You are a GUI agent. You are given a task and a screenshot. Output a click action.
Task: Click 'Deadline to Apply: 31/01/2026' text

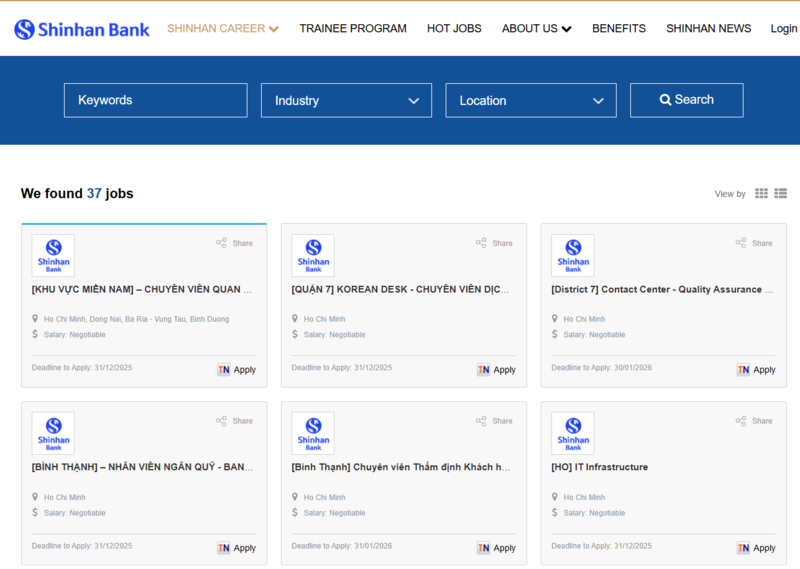pyautogui.click(x=342, y=546)
